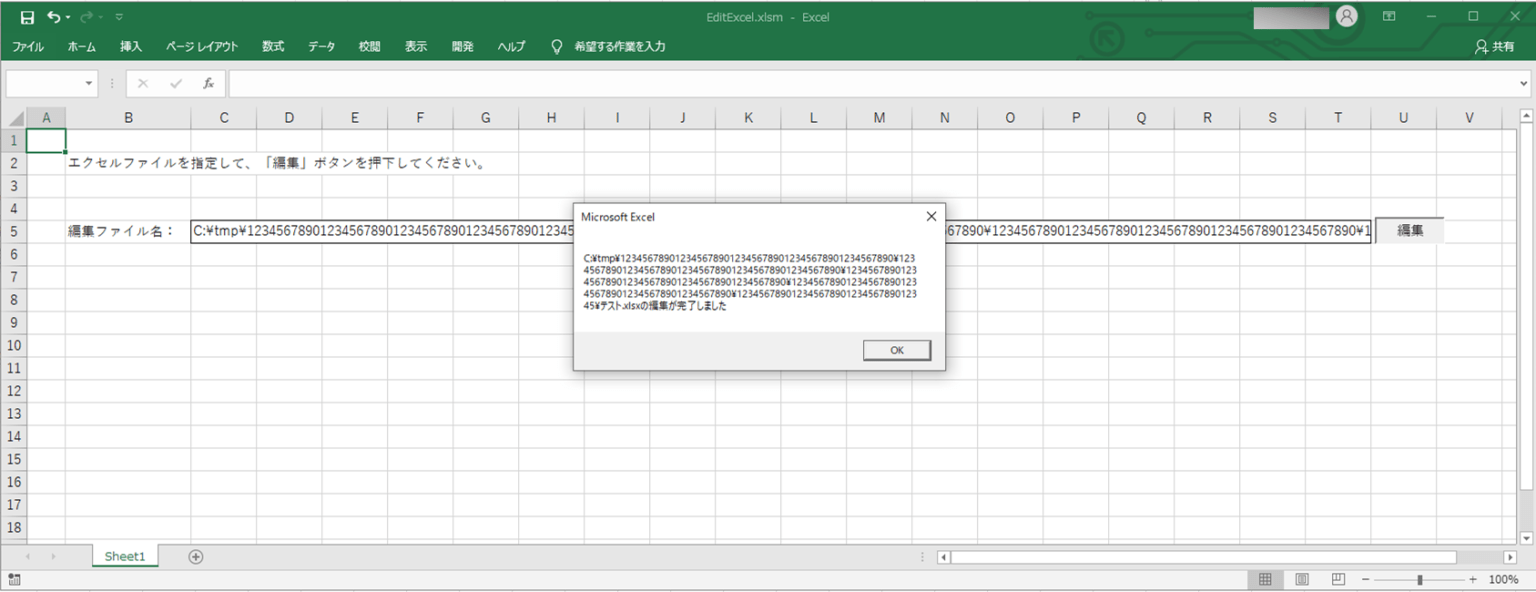The image size is (1536, 592).
Task: Select the Page Break Preview icon
Action: 1337,579
